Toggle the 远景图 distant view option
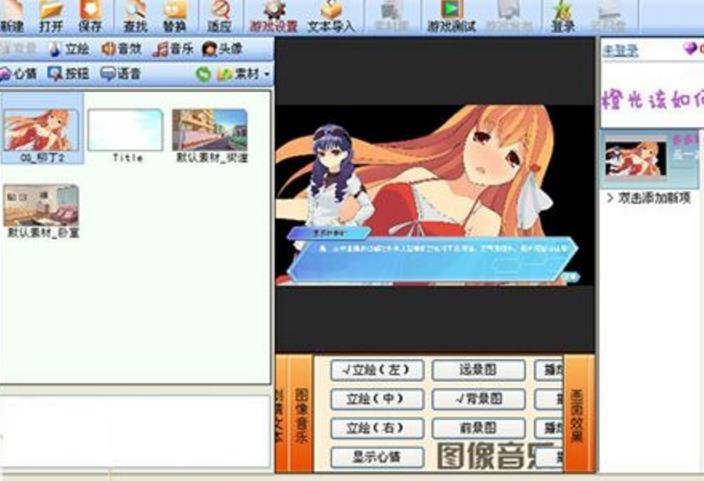The image size is (704, 481). [478, 370]
